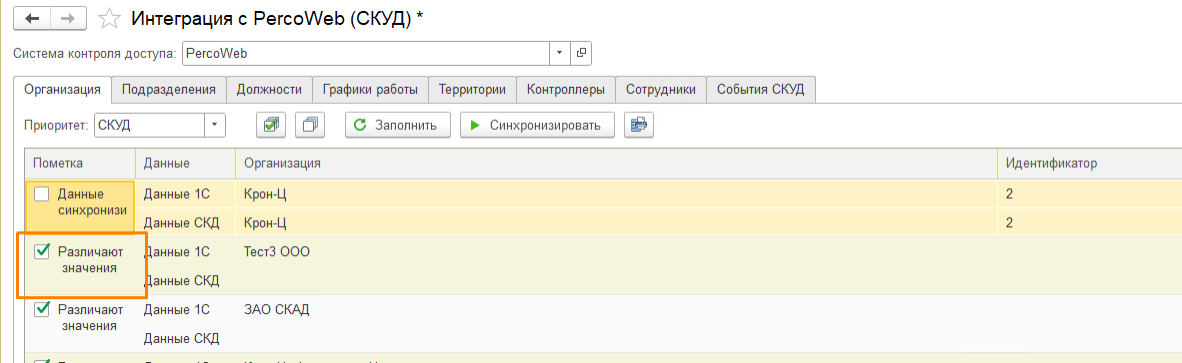Open PercoWeb record via open-form icon
The width and height of the screenshot is (1182, 363).
(x=581, y=53)
